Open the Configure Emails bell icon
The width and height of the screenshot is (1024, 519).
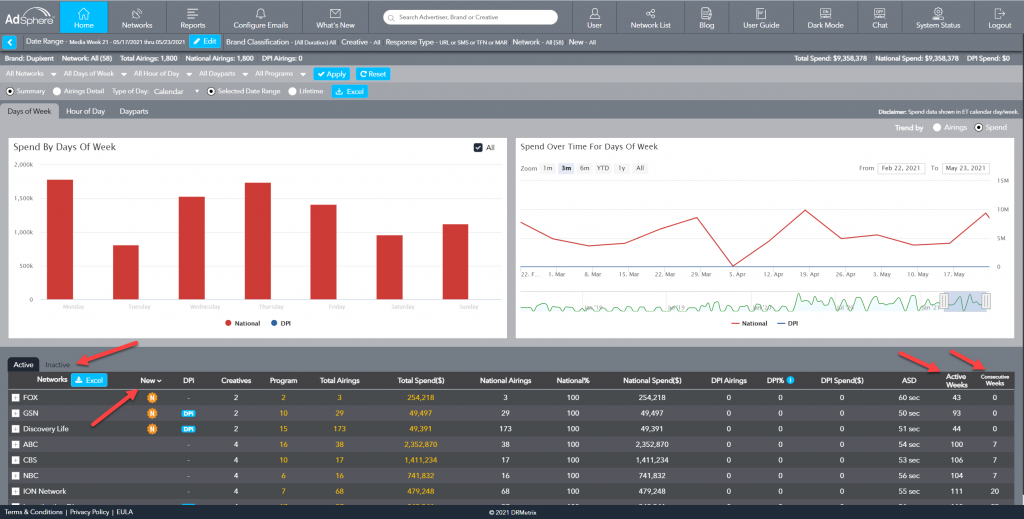click(x=261, y=14)
